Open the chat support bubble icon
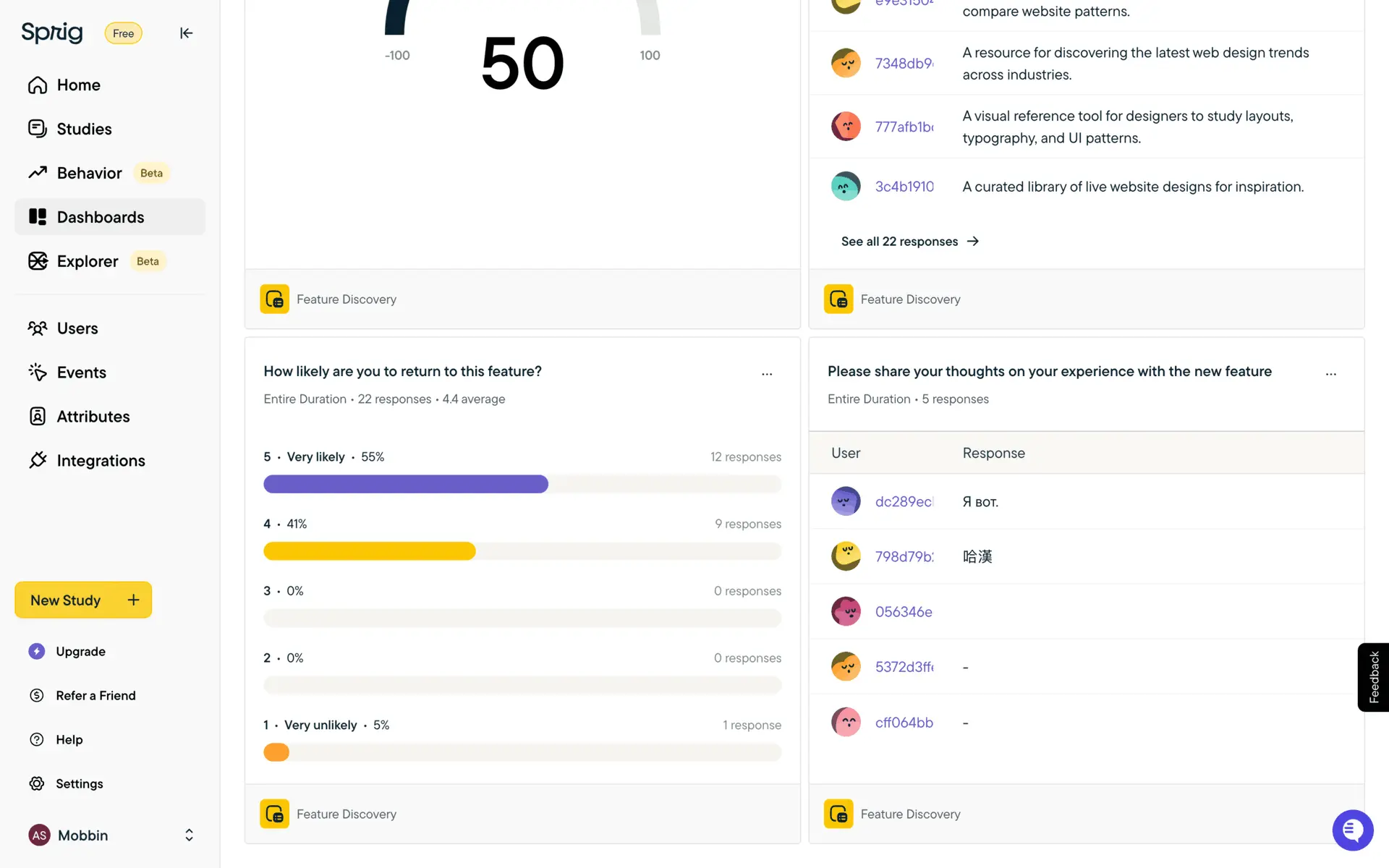The image size is (1389, 868). click(1352, 830)
